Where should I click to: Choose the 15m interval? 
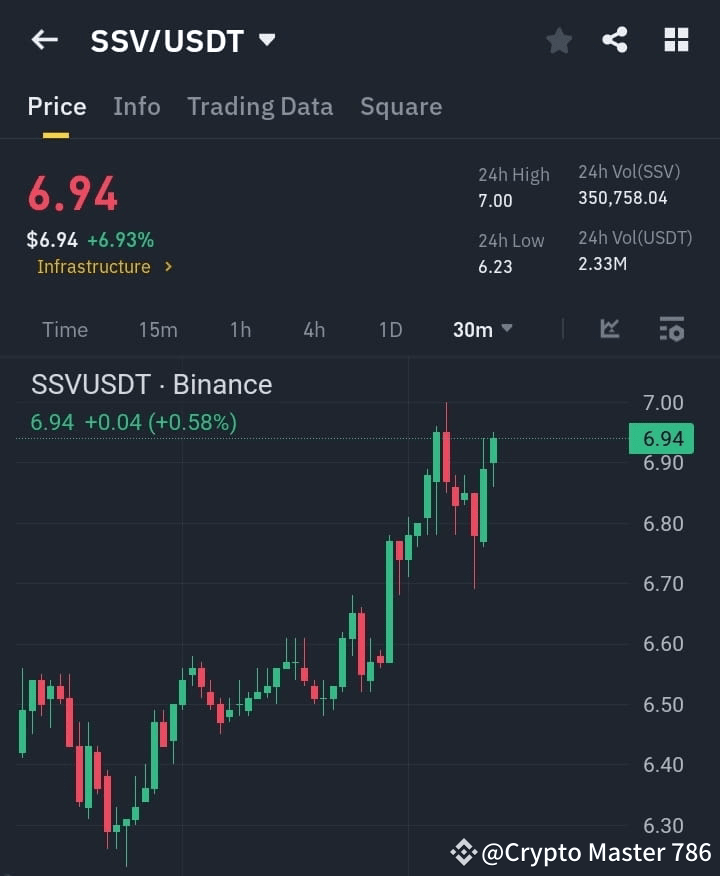click(158, 330)
